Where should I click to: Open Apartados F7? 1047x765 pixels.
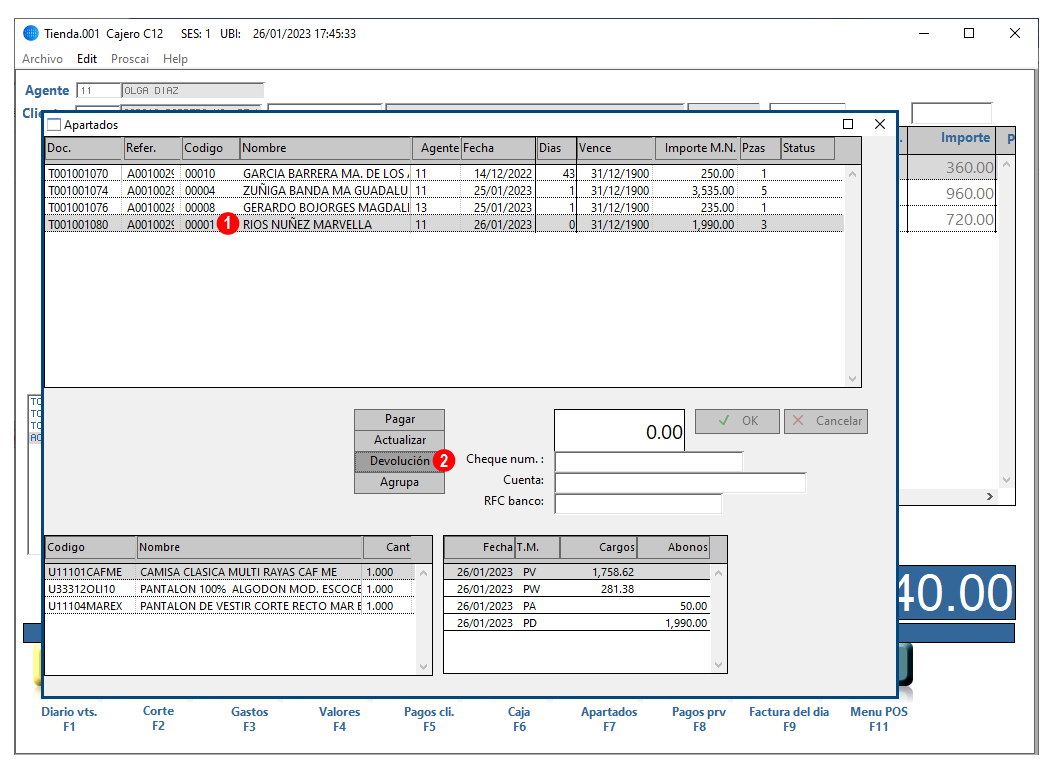(609, 719)
